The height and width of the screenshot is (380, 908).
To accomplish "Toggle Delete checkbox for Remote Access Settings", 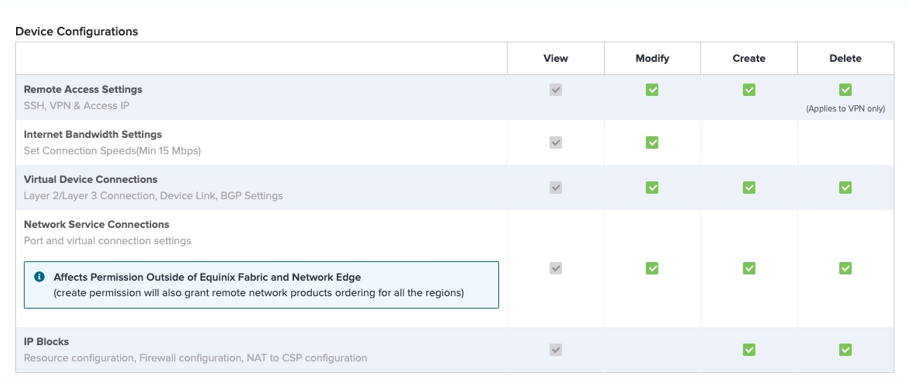I will pos(845,90).
